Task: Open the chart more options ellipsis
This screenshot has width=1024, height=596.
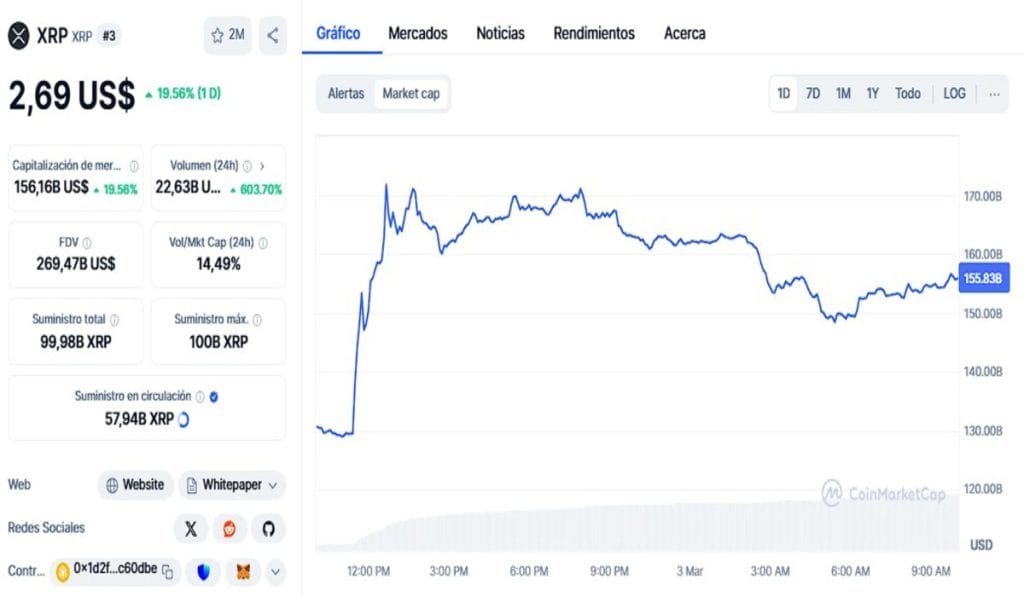Action: (x=994, y=93)
